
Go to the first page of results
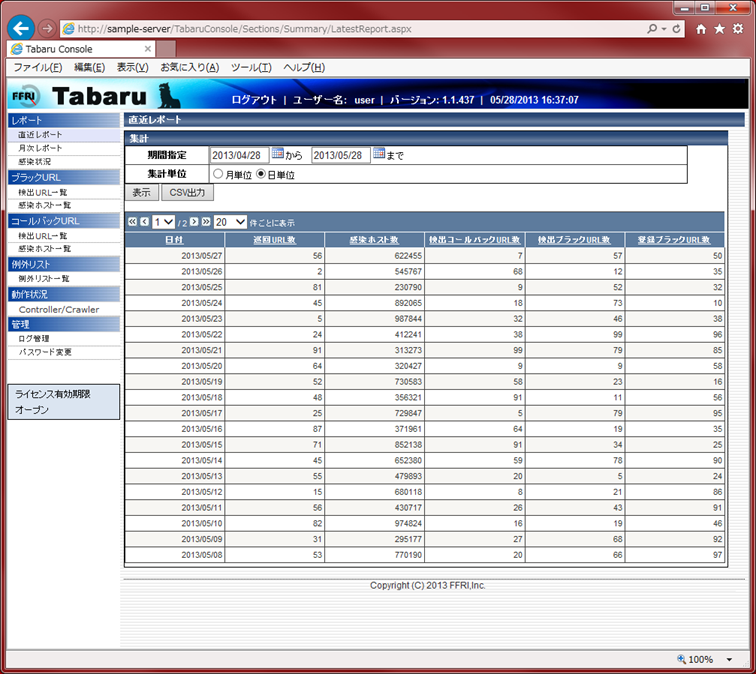(x=131, y=222)
